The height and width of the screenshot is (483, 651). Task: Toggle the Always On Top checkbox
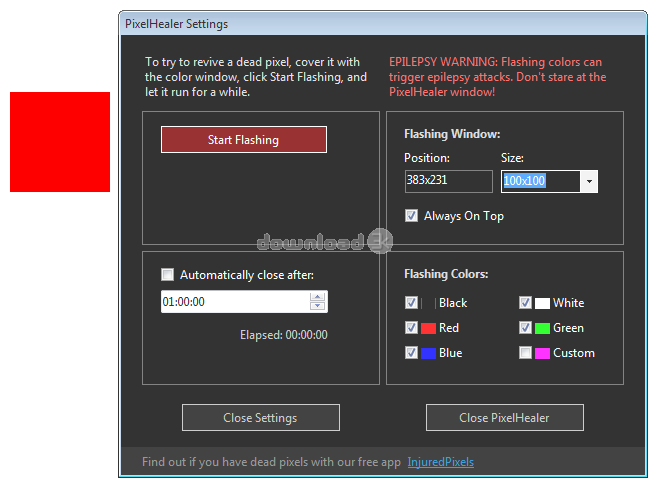[411, 216]
